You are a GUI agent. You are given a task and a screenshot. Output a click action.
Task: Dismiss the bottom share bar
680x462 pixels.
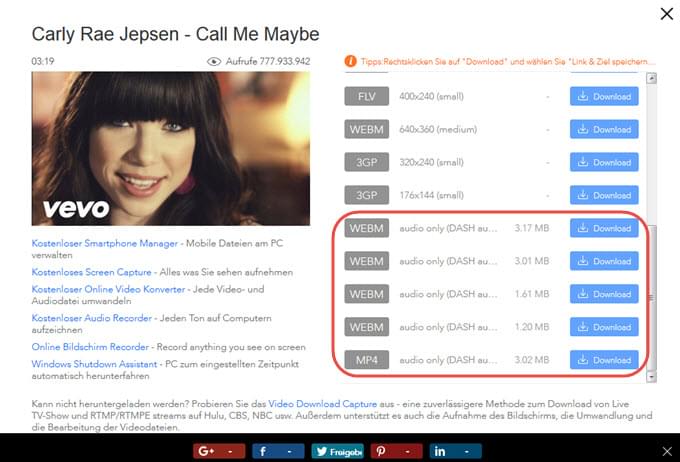coord(667,451)
